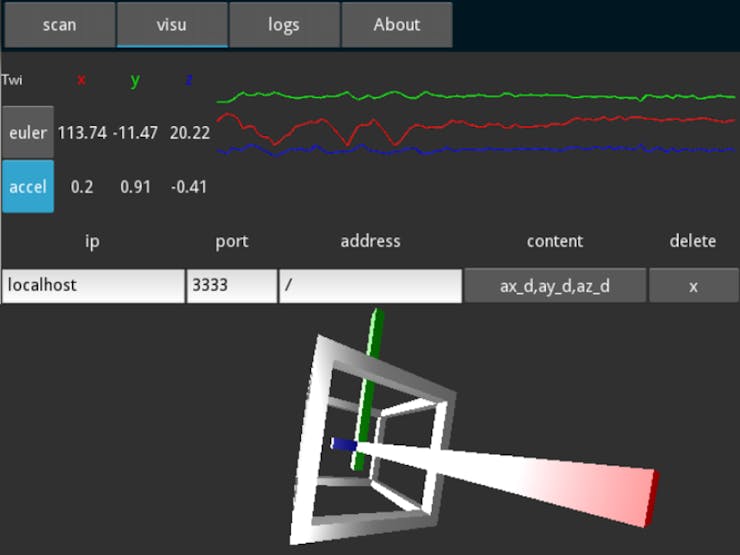Click the accel x value 0.2
This screenshot has width=740, height=555.
[x=82, y=187]
